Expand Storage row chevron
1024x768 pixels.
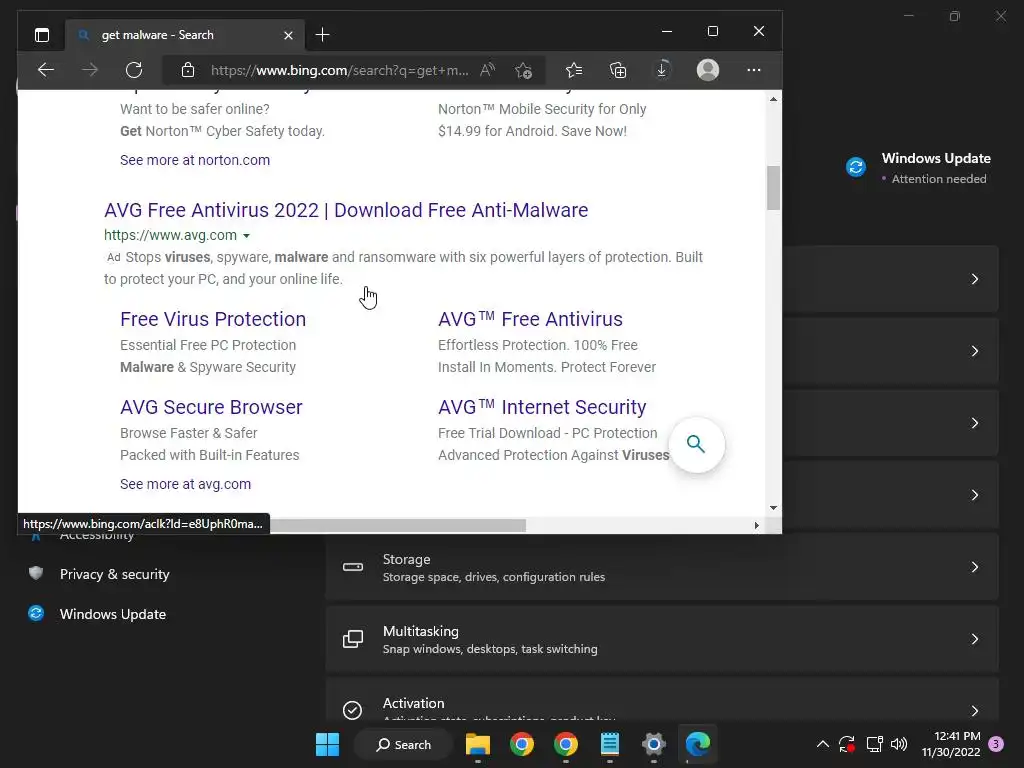974,568
